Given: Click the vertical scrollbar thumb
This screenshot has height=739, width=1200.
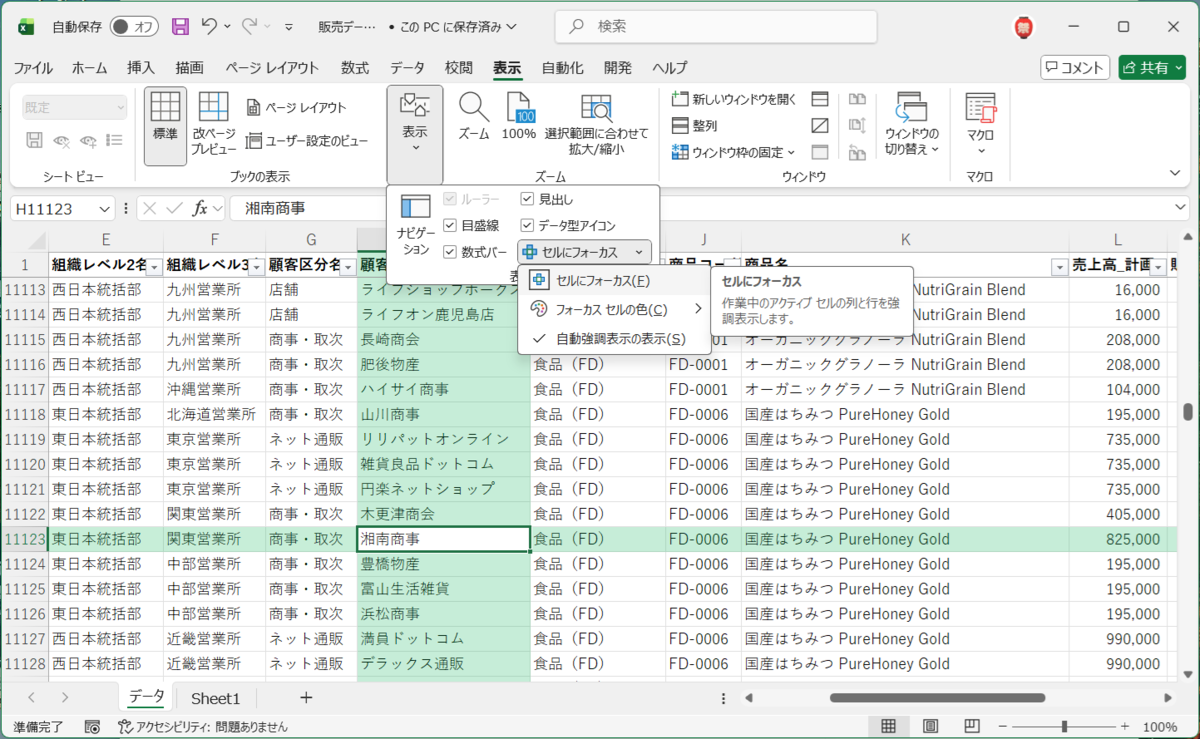Looking at the screenshot, I should [1188, 412].
